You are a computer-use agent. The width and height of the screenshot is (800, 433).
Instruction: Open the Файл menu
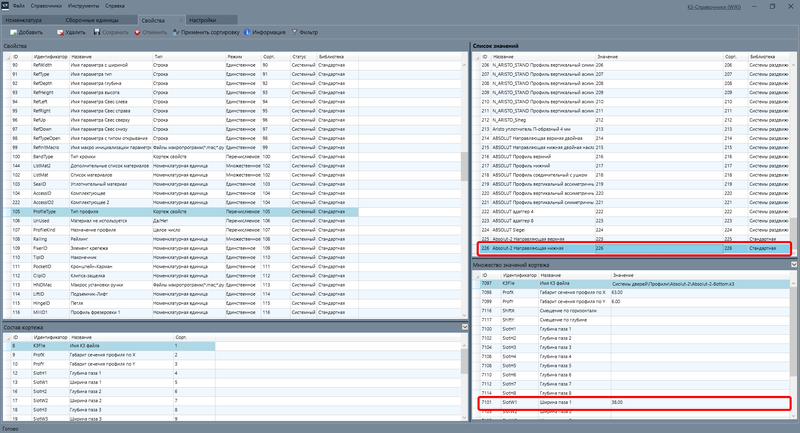[18, 6]
